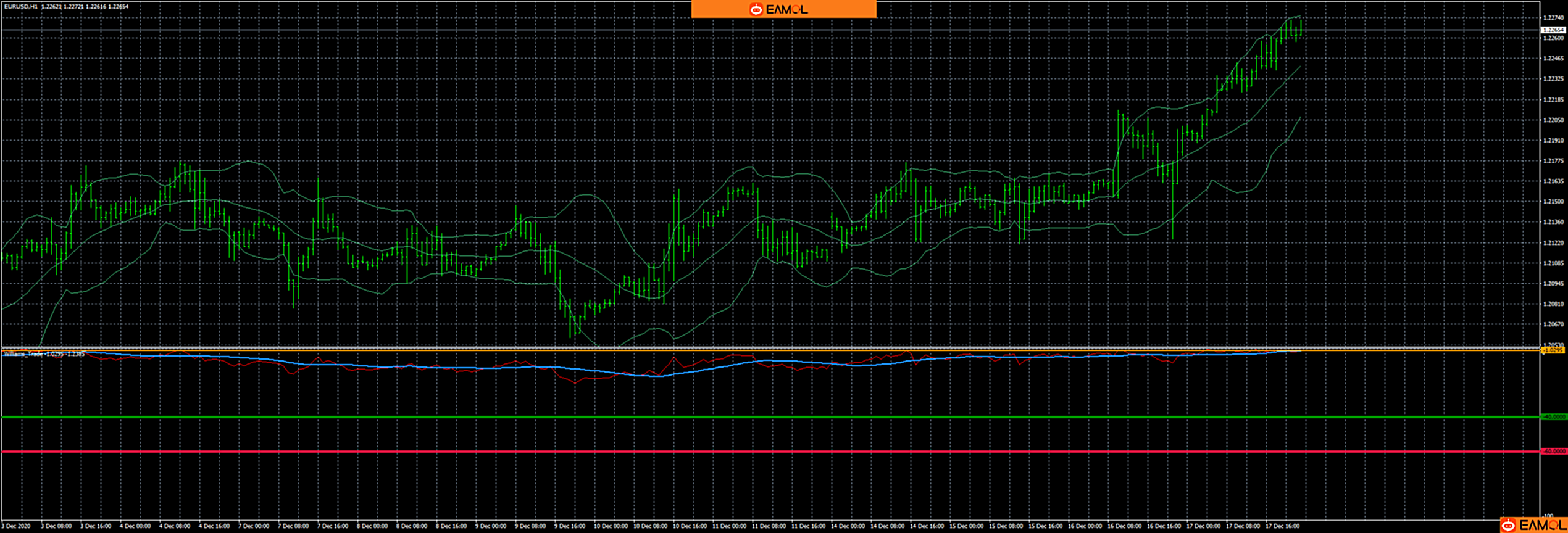Click the red horizontal level line in indicator
Screen dimensions: 1568x533
tap(741, 452)
